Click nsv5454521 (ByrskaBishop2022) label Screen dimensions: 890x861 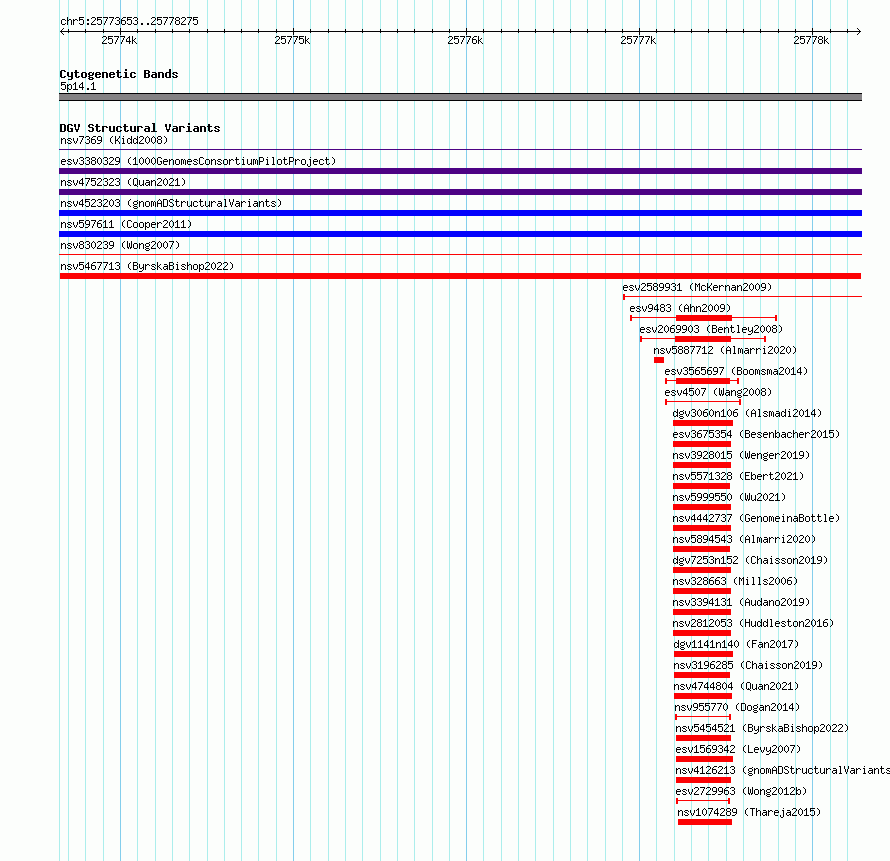click(762, 728)
